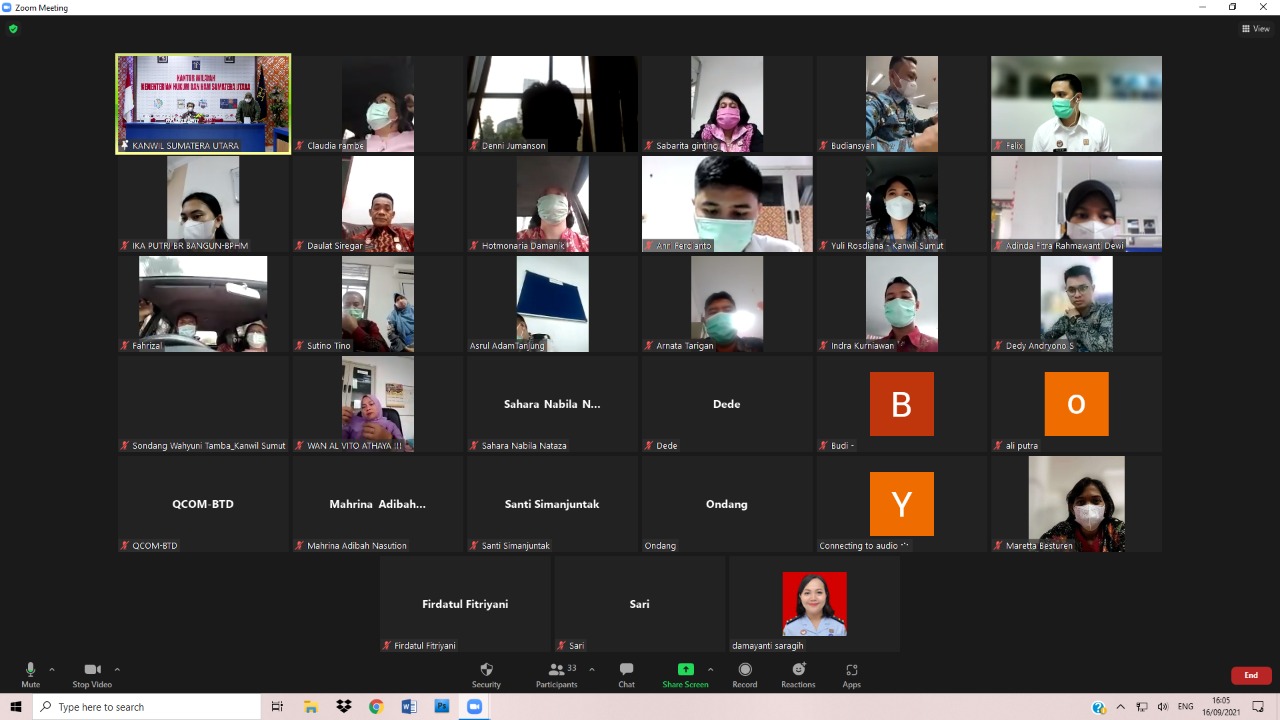Click the green encryption shield icon
The width and height of the screenshot is (1280, 720).
point(13,29)
